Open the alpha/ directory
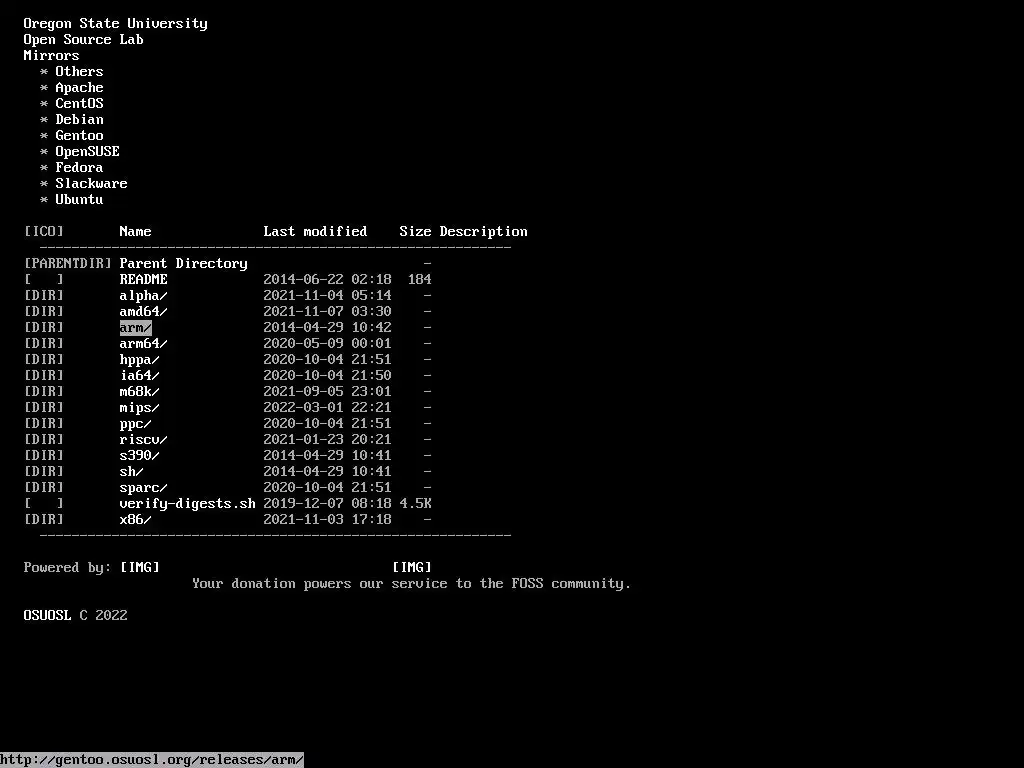The width and height of the screenshot is (1024, 768). (x=143, y=295)
